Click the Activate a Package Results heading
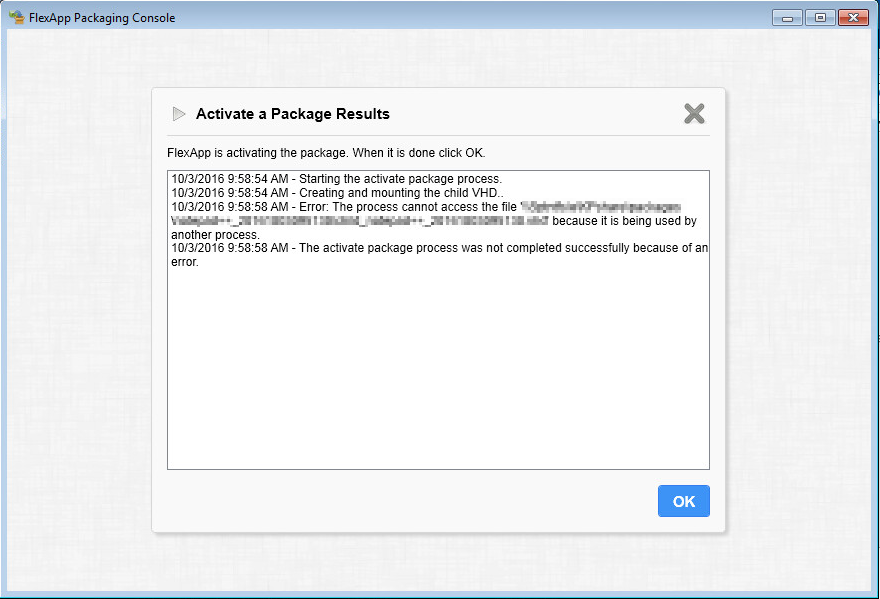Viewport: 880px width, 599px height. [x=292, y=114]
